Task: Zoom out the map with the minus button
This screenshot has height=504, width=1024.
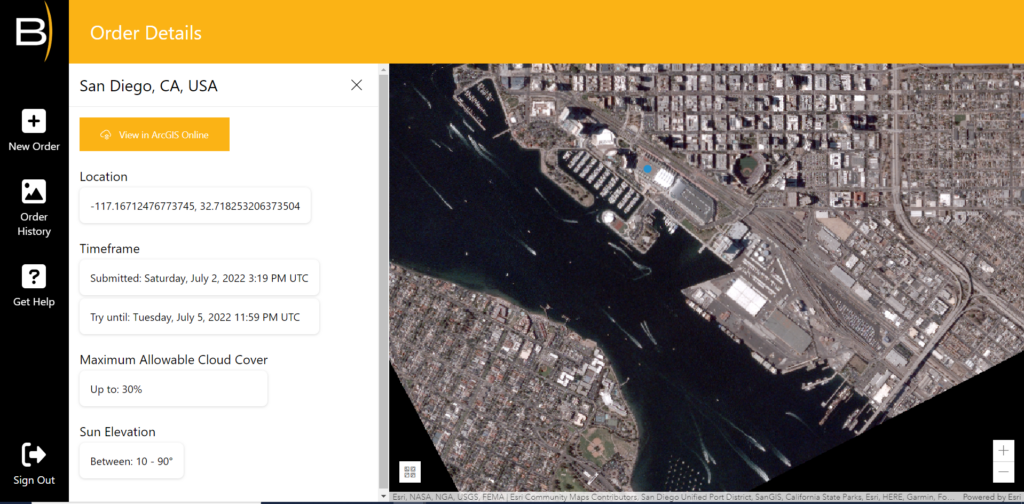Action: click(1003, 472)
